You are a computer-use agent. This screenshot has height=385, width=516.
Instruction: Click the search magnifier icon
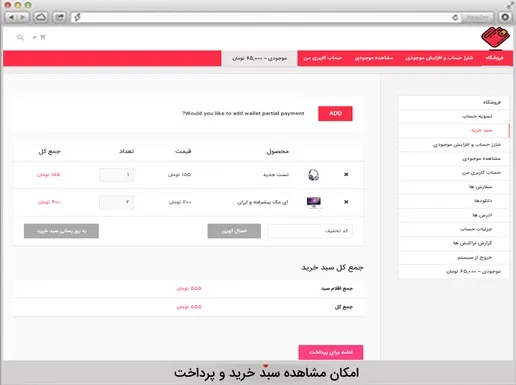click(x=20, y=37)
